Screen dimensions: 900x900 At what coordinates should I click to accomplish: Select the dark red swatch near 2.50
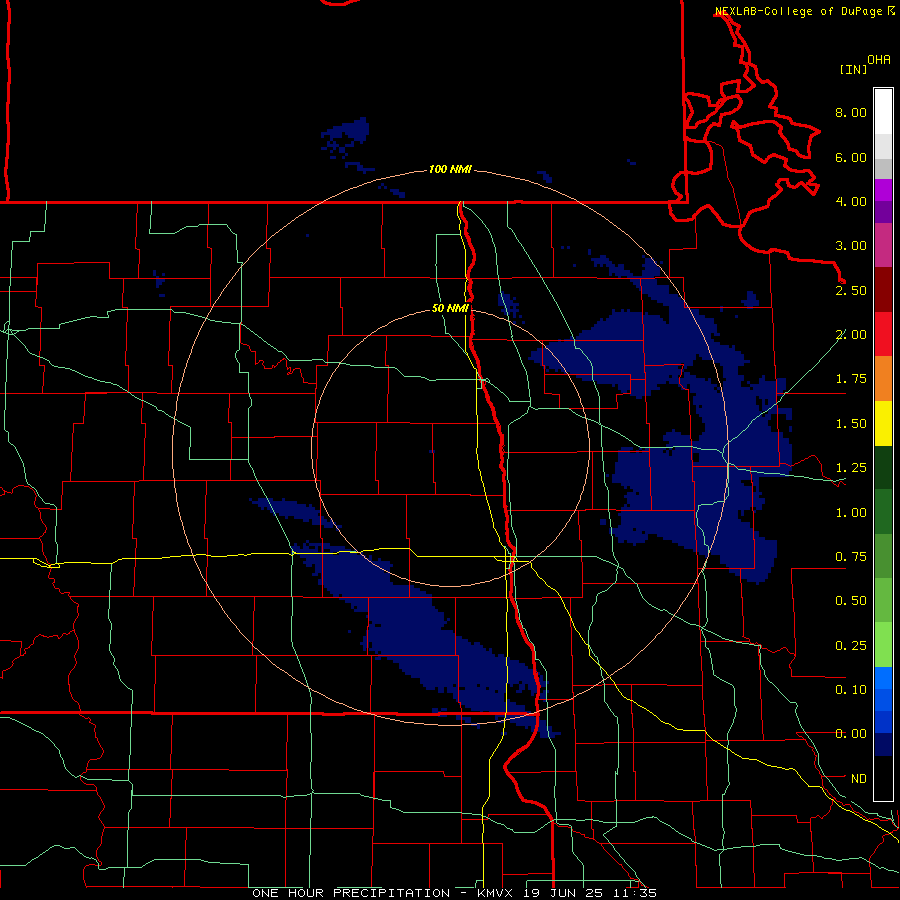[x=883, y=290]
